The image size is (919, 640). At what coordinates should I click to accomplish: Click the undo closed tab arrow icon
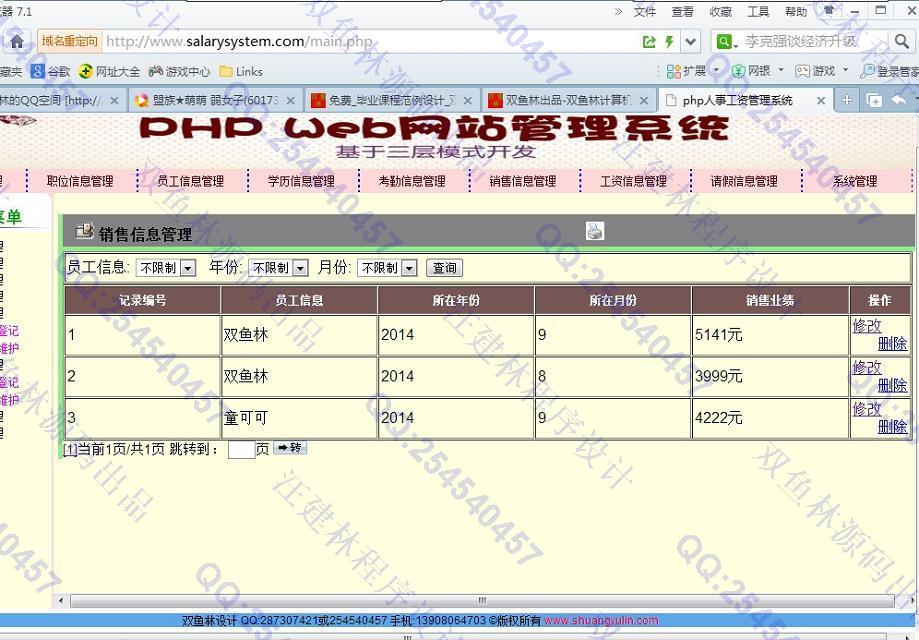898,100
